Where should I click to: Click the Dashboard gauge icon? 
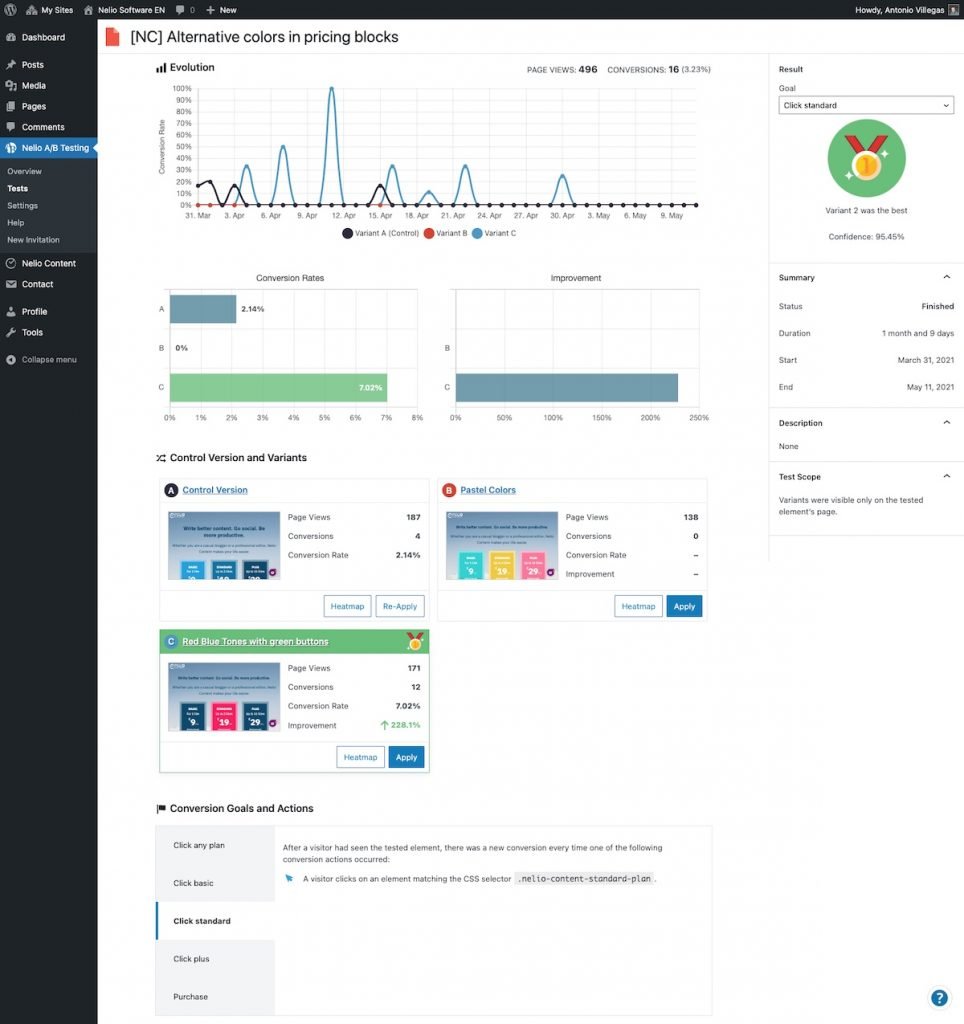click(x=11, y=37)
